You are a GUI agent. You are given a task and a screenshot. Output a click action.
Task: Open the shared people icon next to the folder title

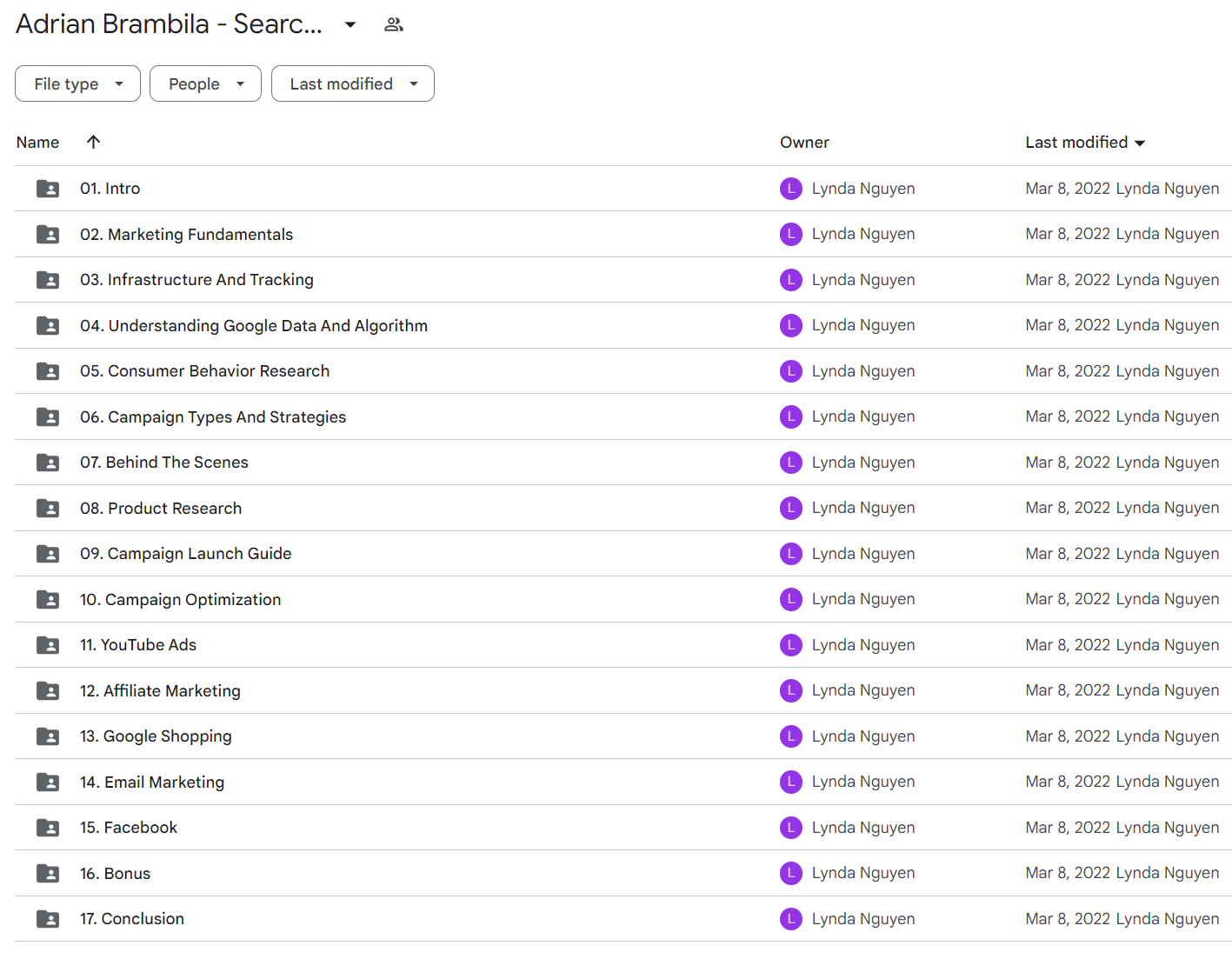pyautogui.click(x=394, y=24)
